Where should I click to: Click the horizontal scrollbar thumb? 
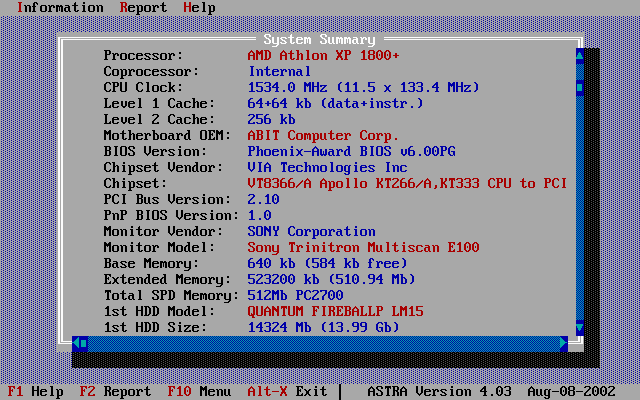tap(84, 343)
